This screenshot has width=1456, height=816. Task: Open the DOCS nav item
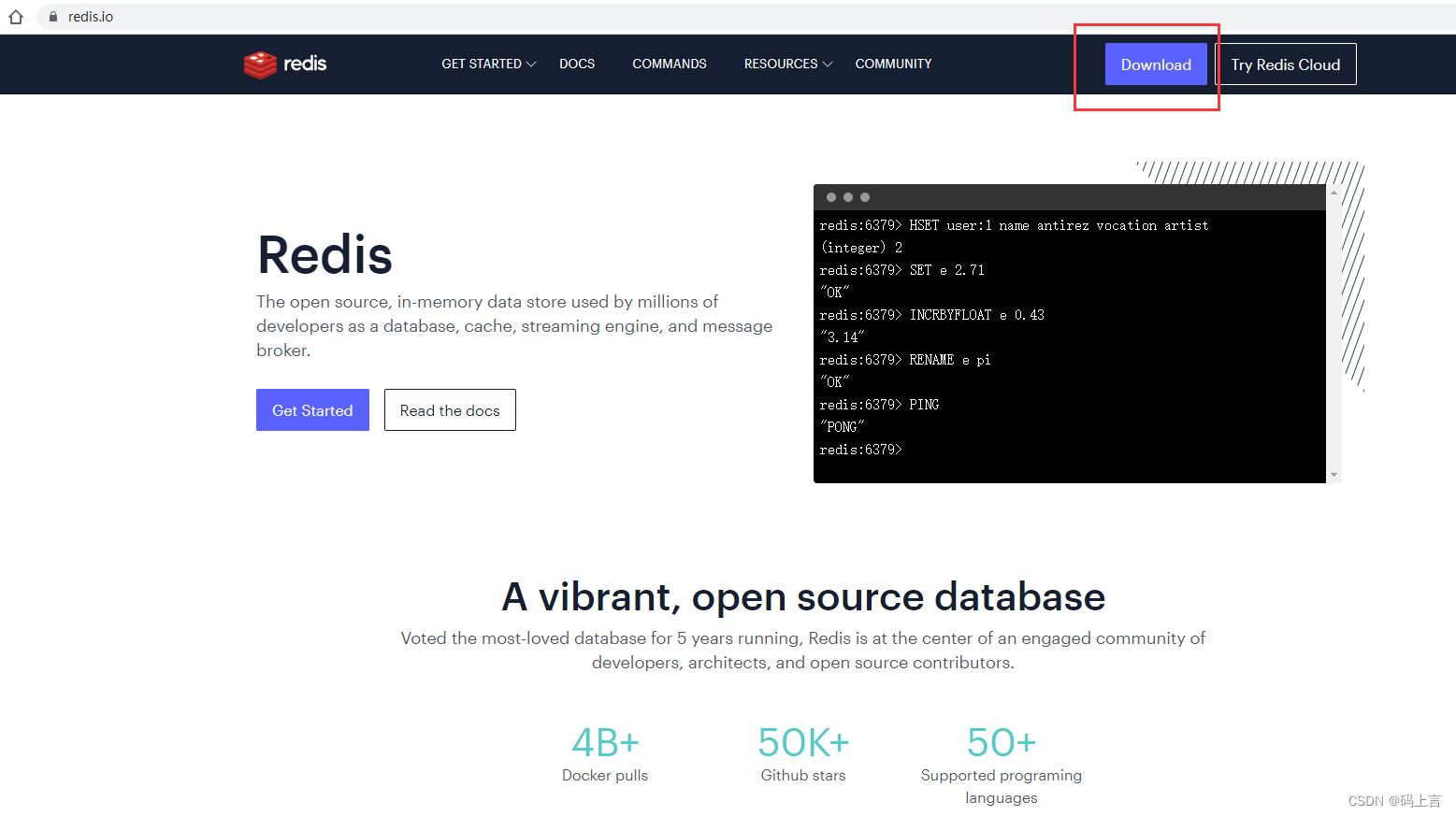click(577, 64)
